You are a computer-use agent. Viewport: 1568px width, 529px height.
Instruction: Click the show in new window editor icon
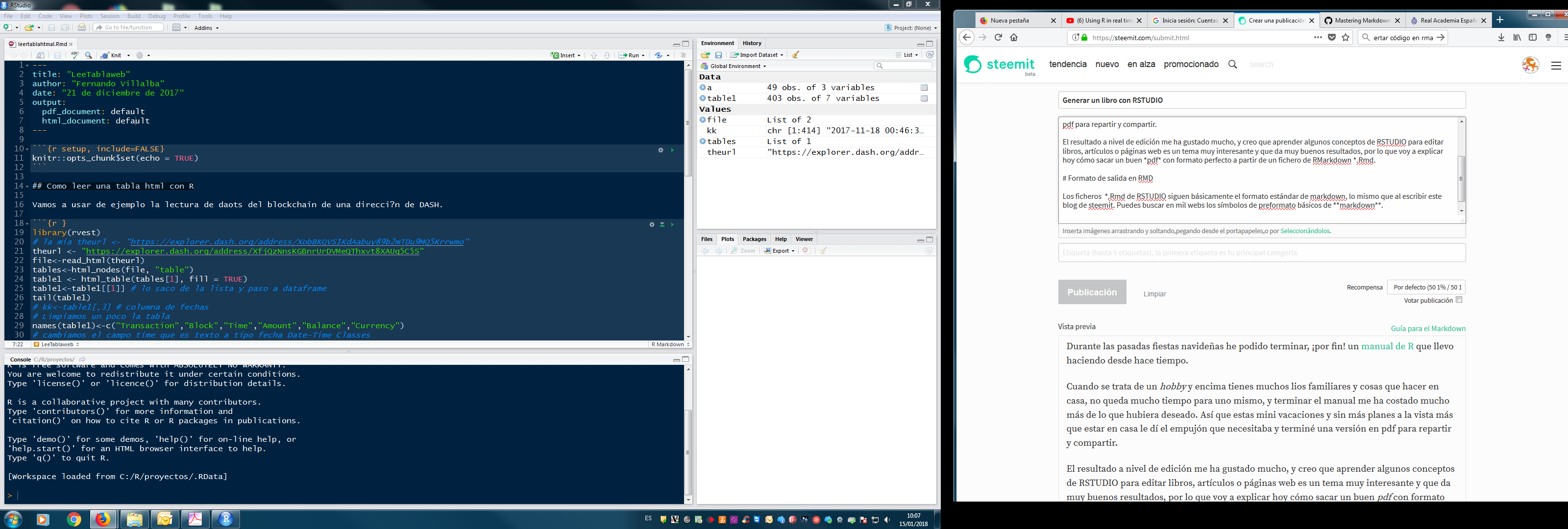click(x=41, y=55)
